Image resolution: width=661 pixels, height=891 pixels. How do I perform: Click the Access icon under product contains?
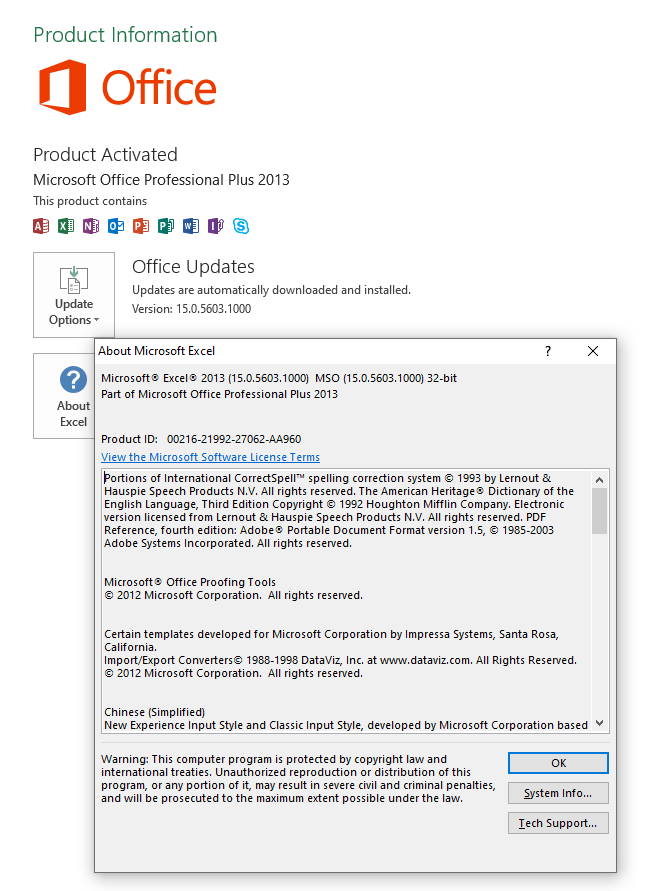41,226
